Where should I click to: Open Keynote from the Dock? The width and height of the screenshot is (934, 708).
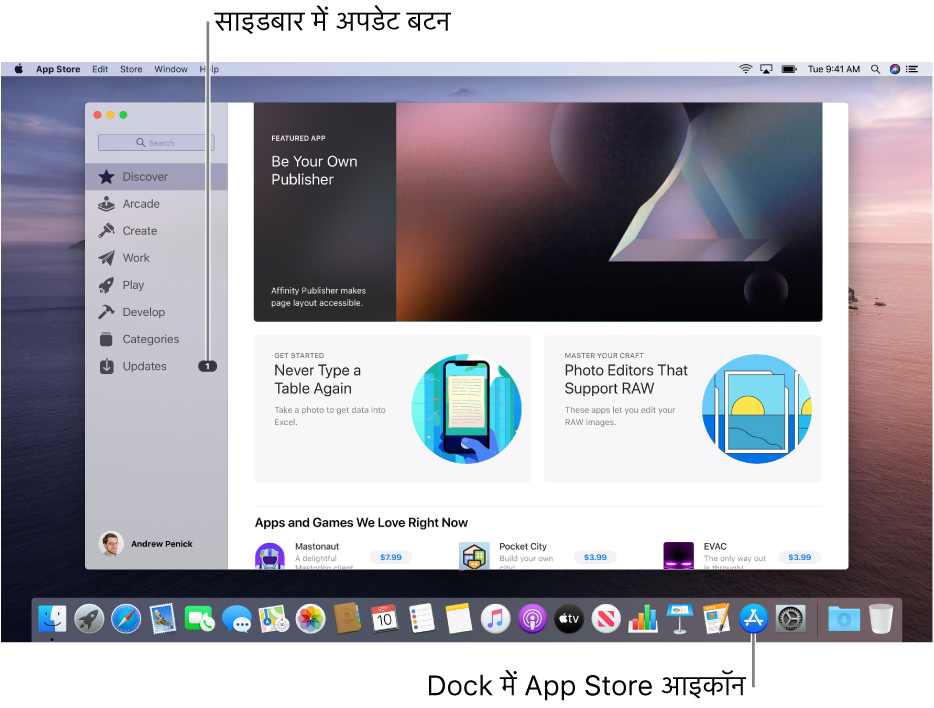pos(680,619)
